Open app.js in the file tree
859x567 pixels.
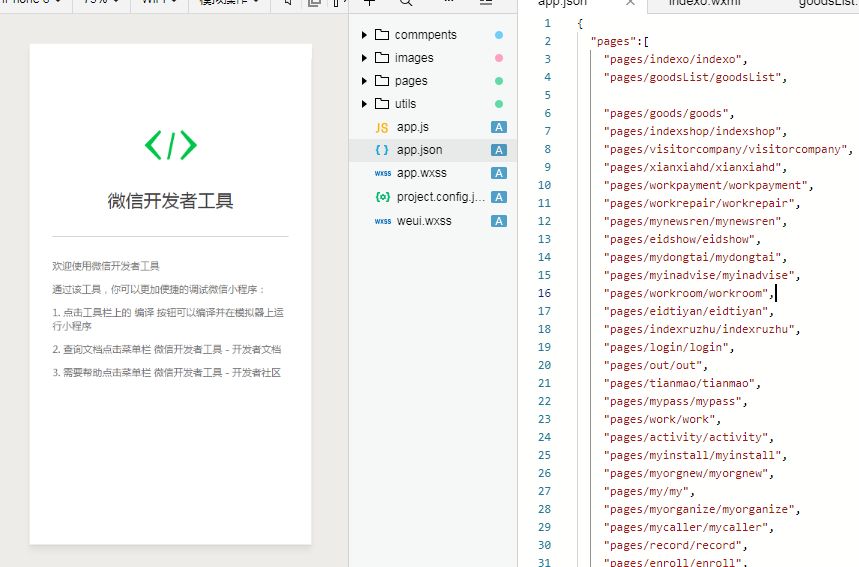click(413, 127)
